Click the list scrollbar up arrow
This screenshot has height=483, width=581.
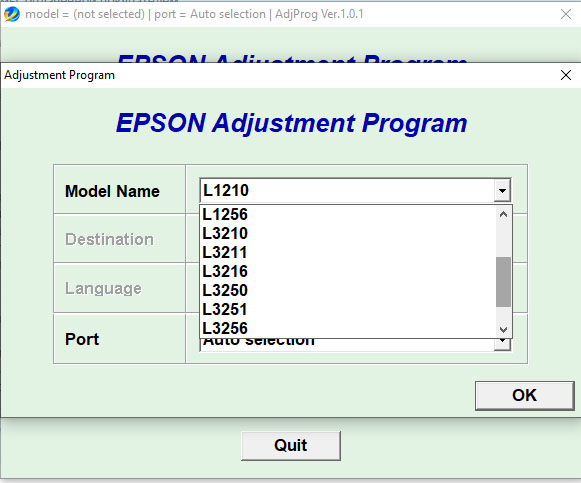503,214
